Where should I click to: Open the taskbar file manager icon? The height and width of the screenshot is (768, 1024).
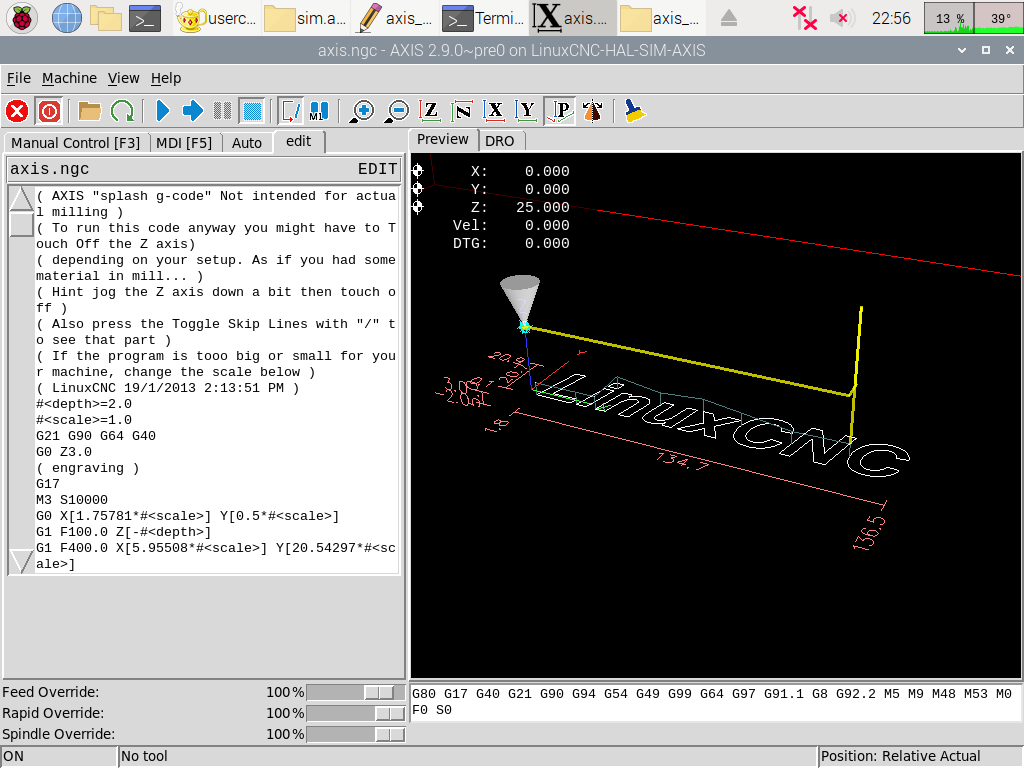click(x=106, y=18)
